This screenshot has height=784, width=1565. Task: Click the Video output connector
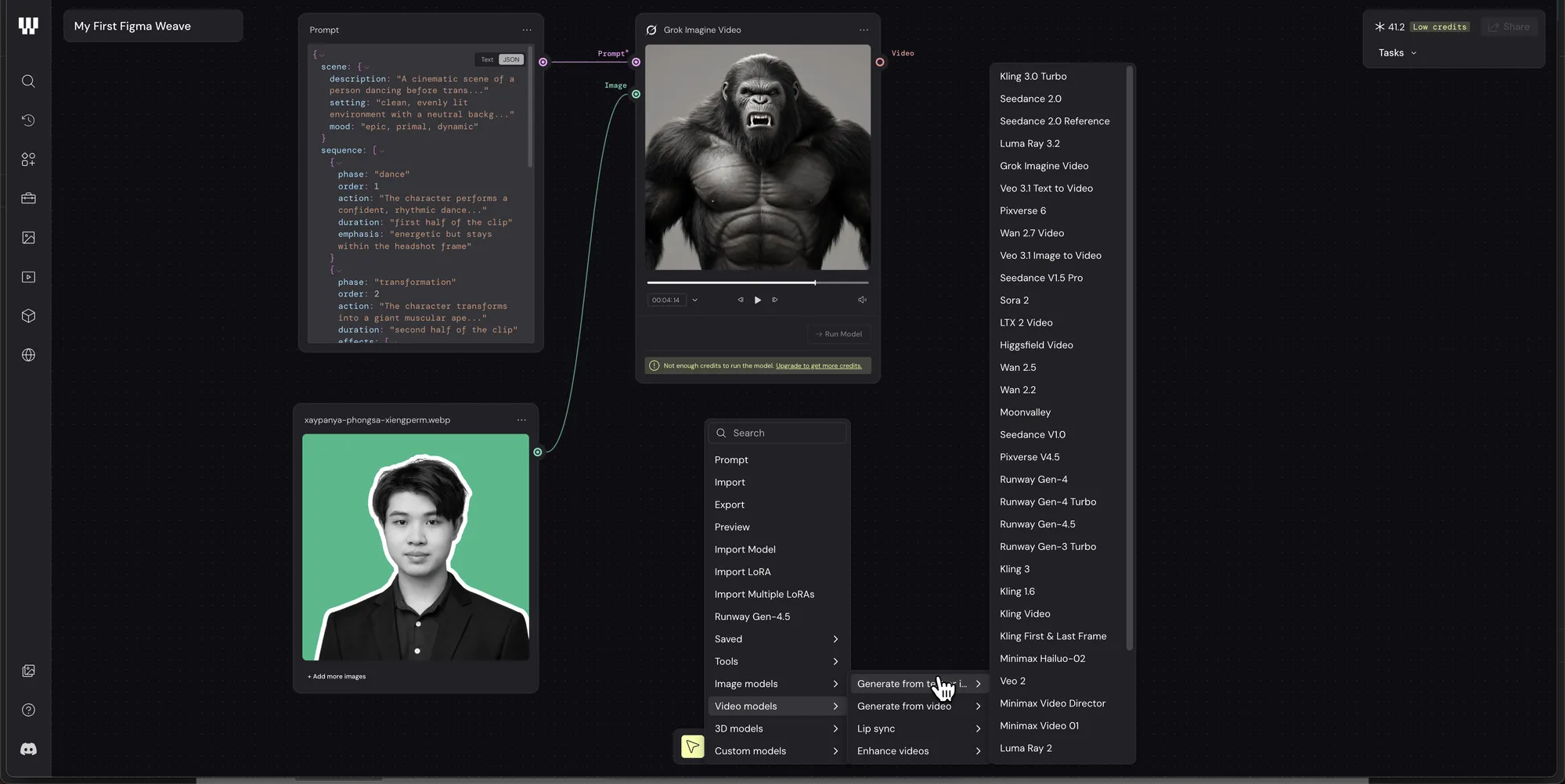tap(880, 62)
